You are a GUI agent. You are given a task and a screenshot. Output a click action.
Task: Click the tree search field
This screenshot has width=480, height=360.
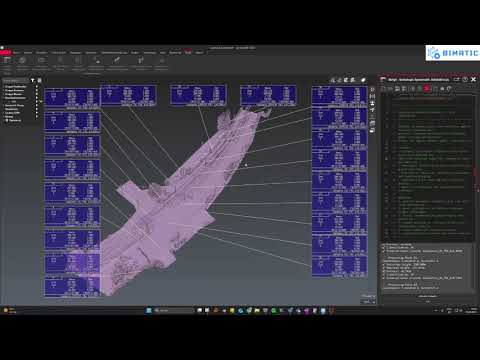pyautogui.click(x=15, y=80)
